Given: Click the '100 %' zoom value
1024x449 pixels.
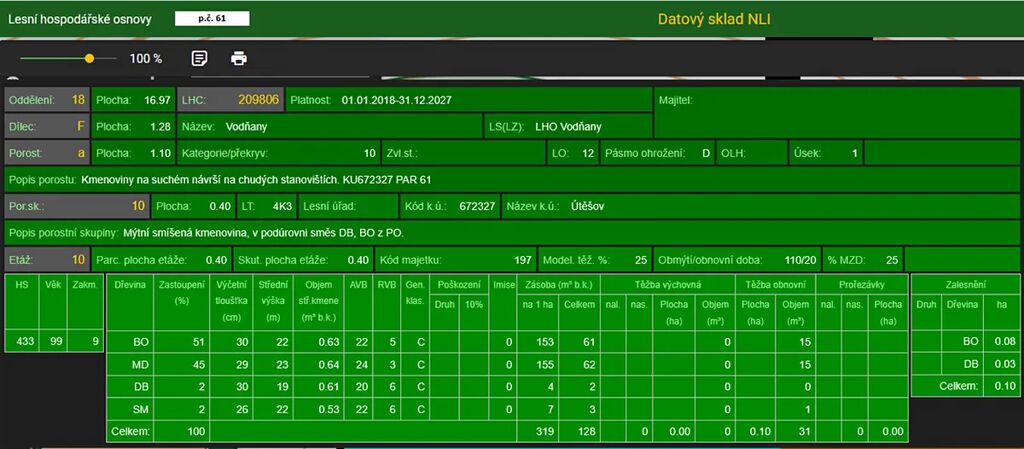Looking at the screenshot, I should click(146, 59).
